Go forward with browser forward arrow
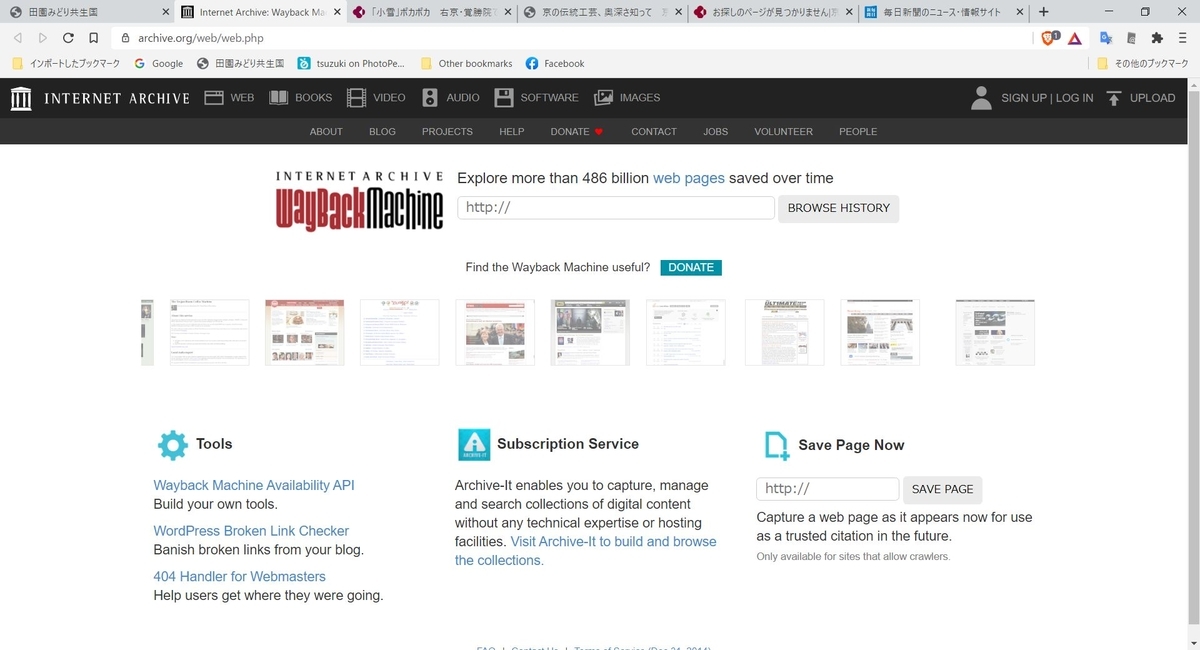This screenshot has width=1200, height=650. point(42,38)
